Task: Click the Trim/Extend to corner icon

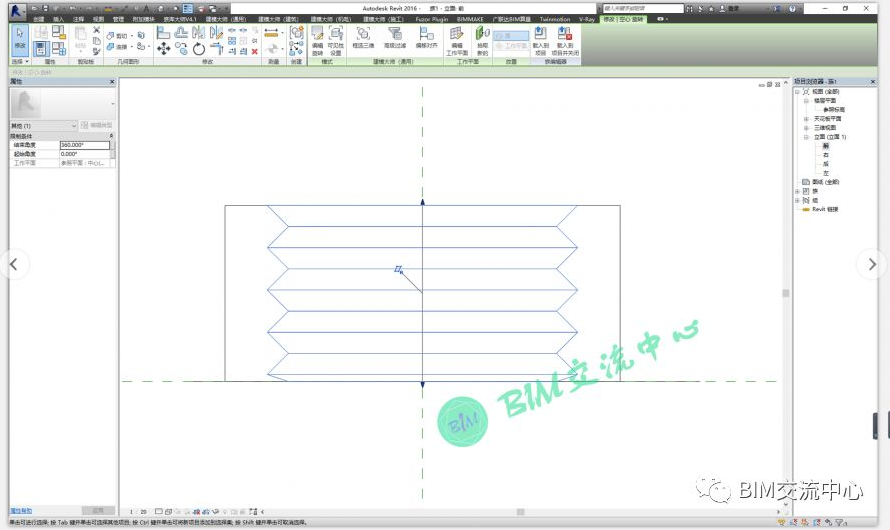Action: coord(216,49)
